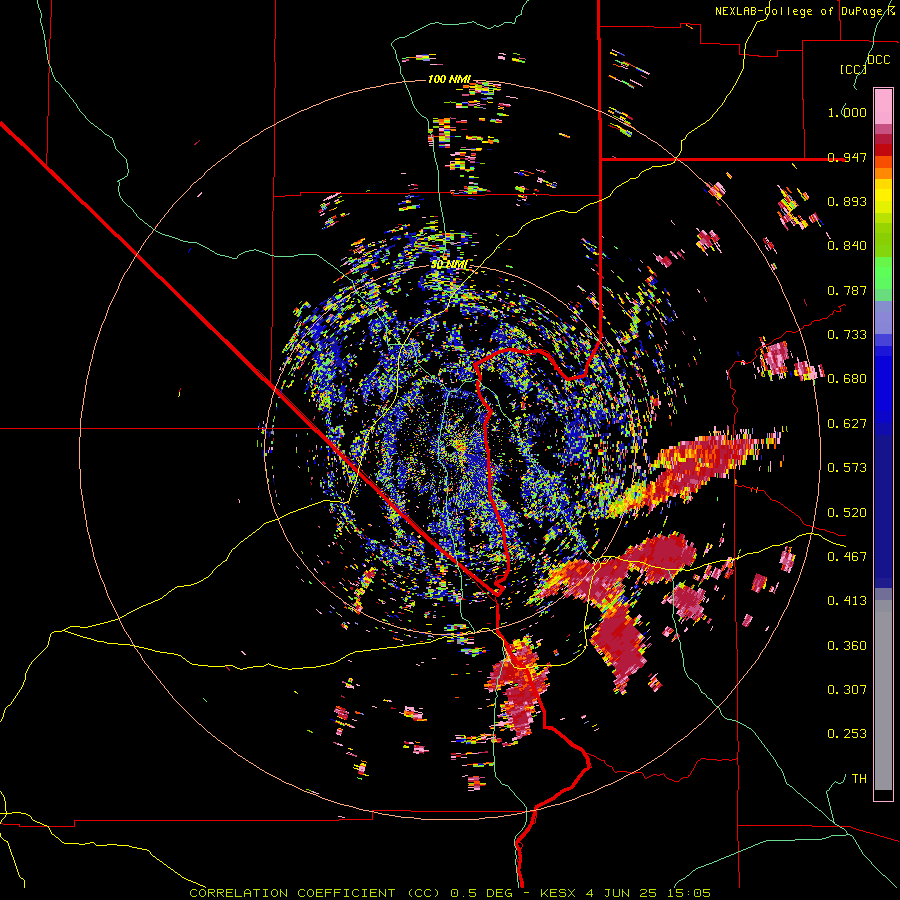Click the 50 NMI range ring label
900x900 pixels.
tap(449, 265)
